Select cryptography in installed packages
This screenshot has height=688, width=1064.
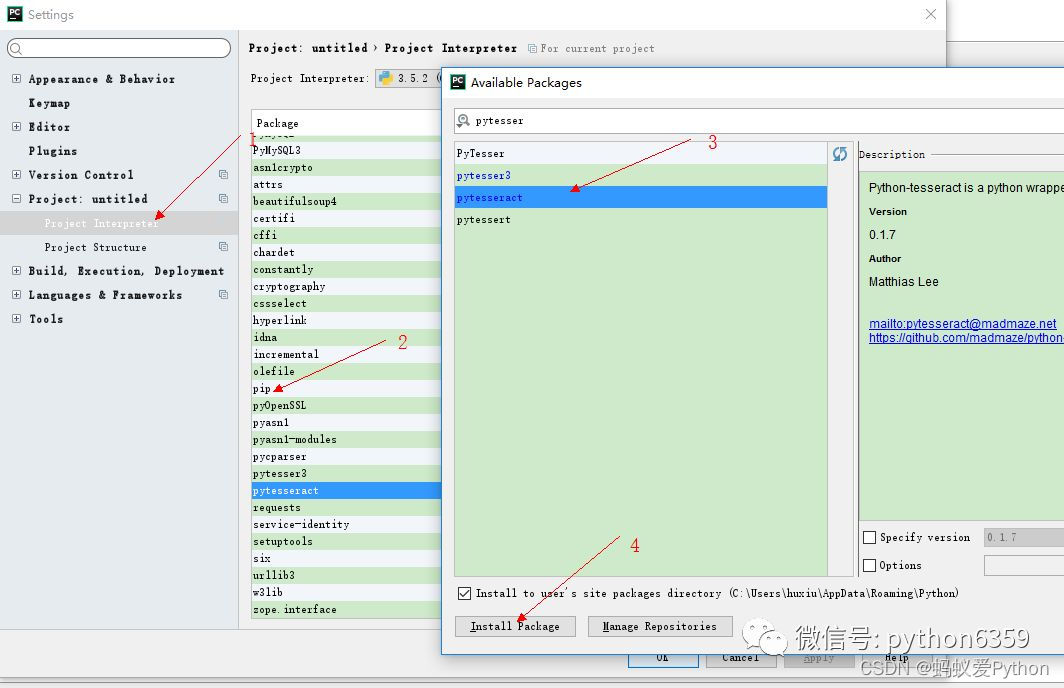(x=346, y=286)
